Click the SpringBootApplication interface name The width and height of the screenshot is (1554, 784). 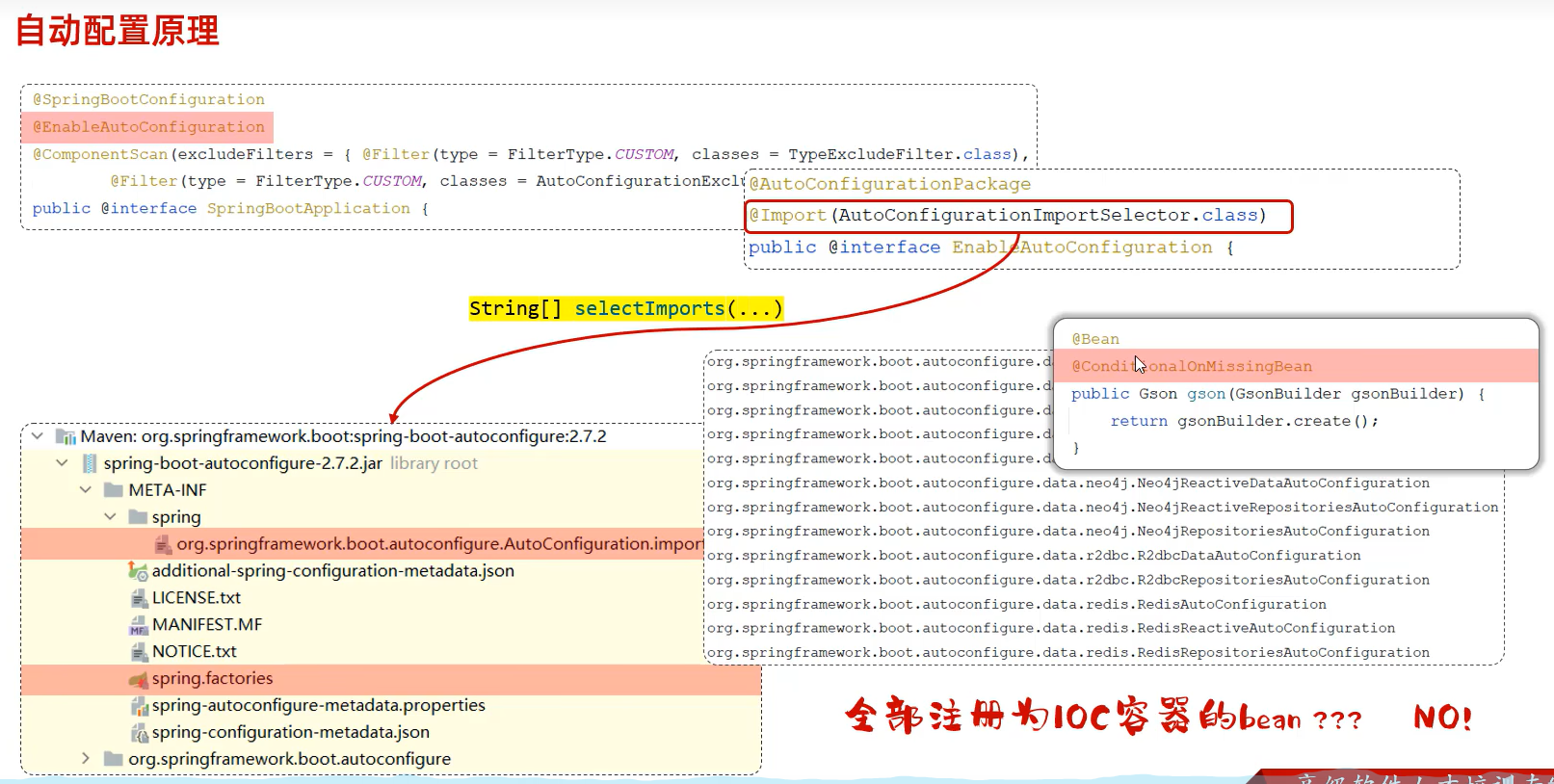(308, 209)
